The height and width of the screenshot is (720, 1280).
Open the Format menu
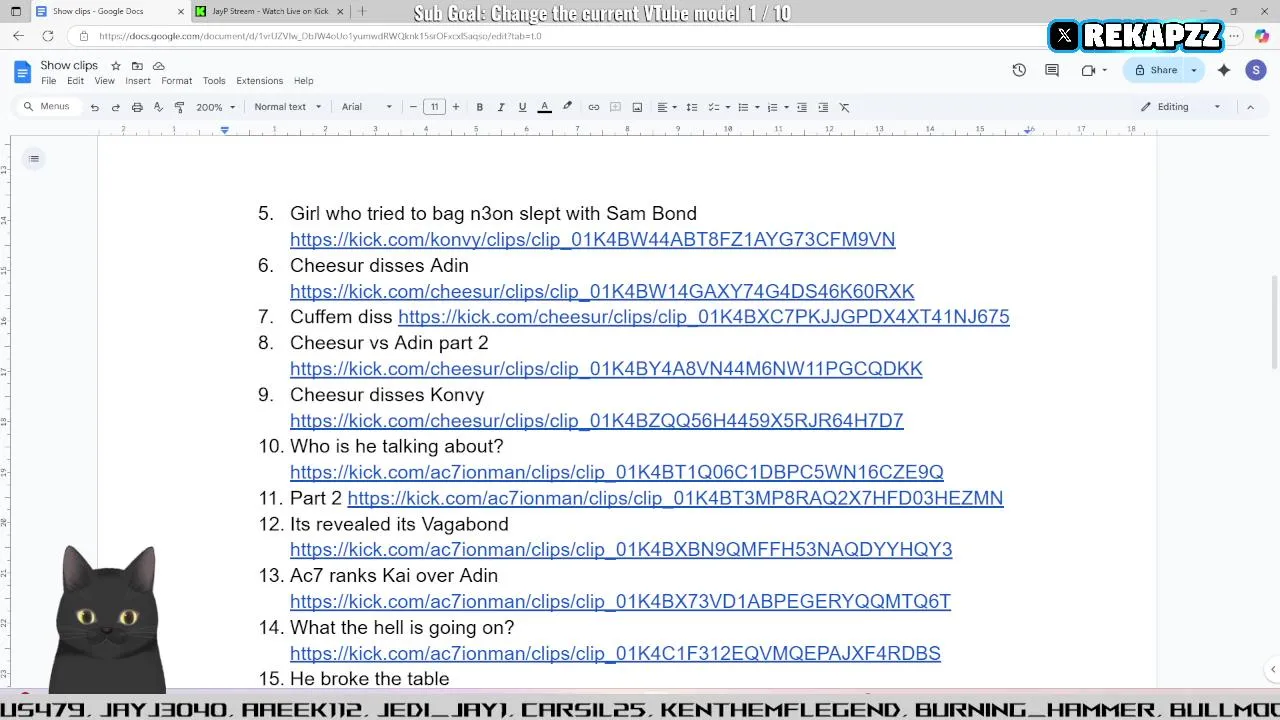point(176,81)
